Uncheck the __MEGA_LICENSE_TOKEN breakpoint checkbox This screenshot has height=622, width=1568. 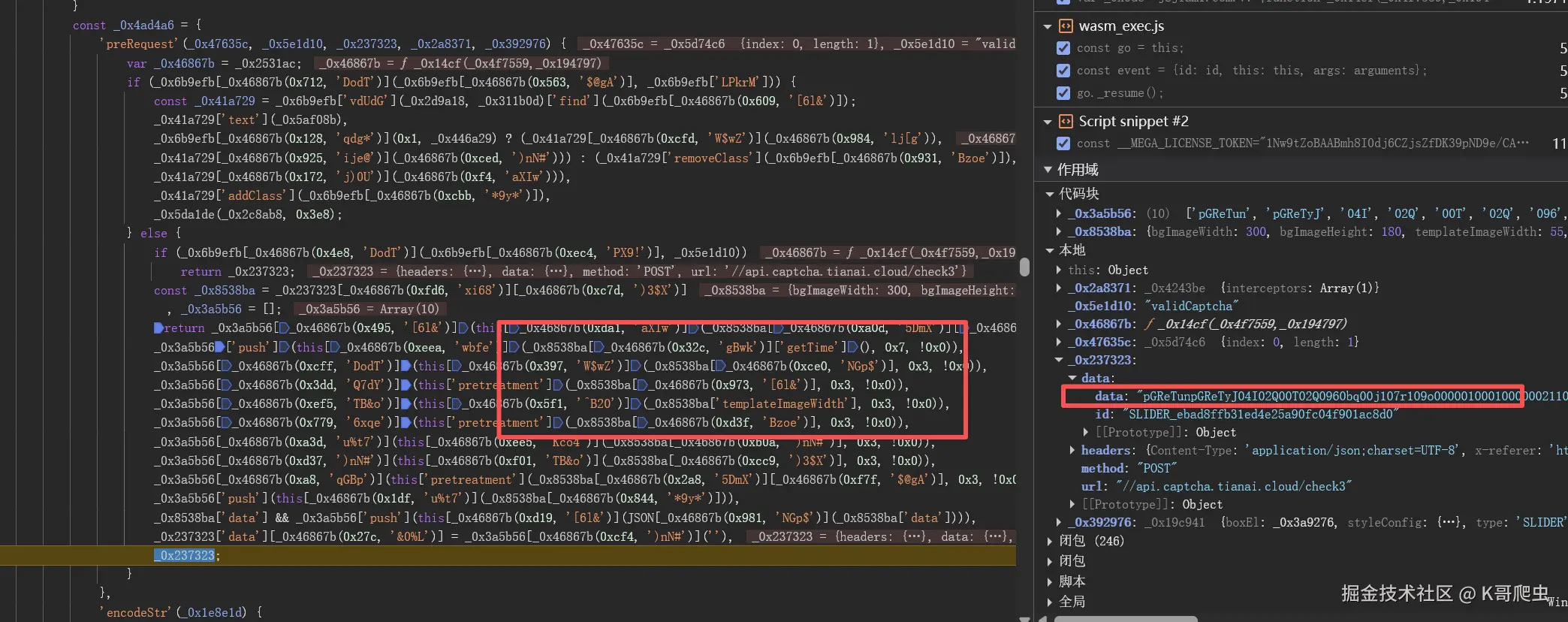(1063, 143)
